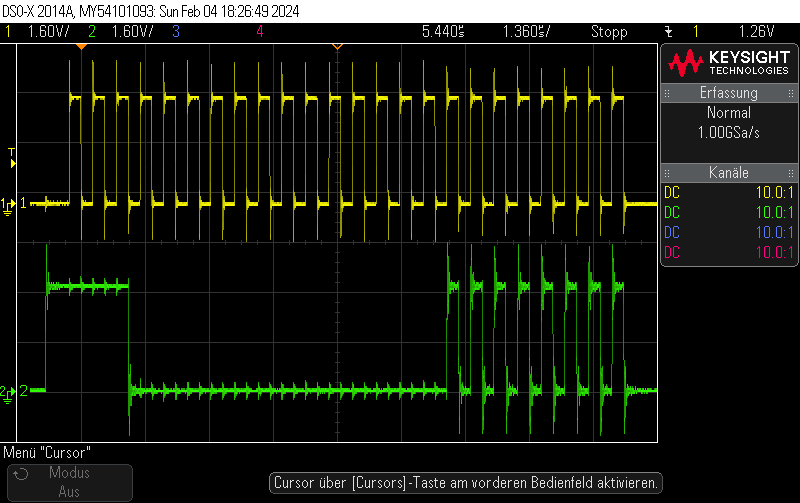
Task: Click the channel 3 indicator
Action: point(176,32)
